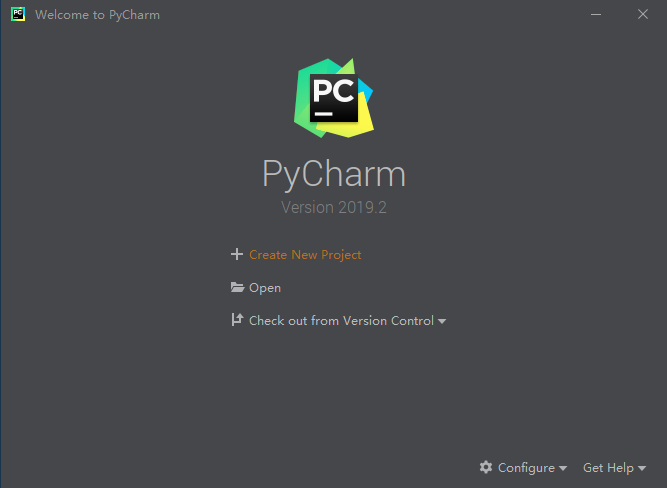Click the small PyCharm icon in title bar
667x488 pixels.
18,14
